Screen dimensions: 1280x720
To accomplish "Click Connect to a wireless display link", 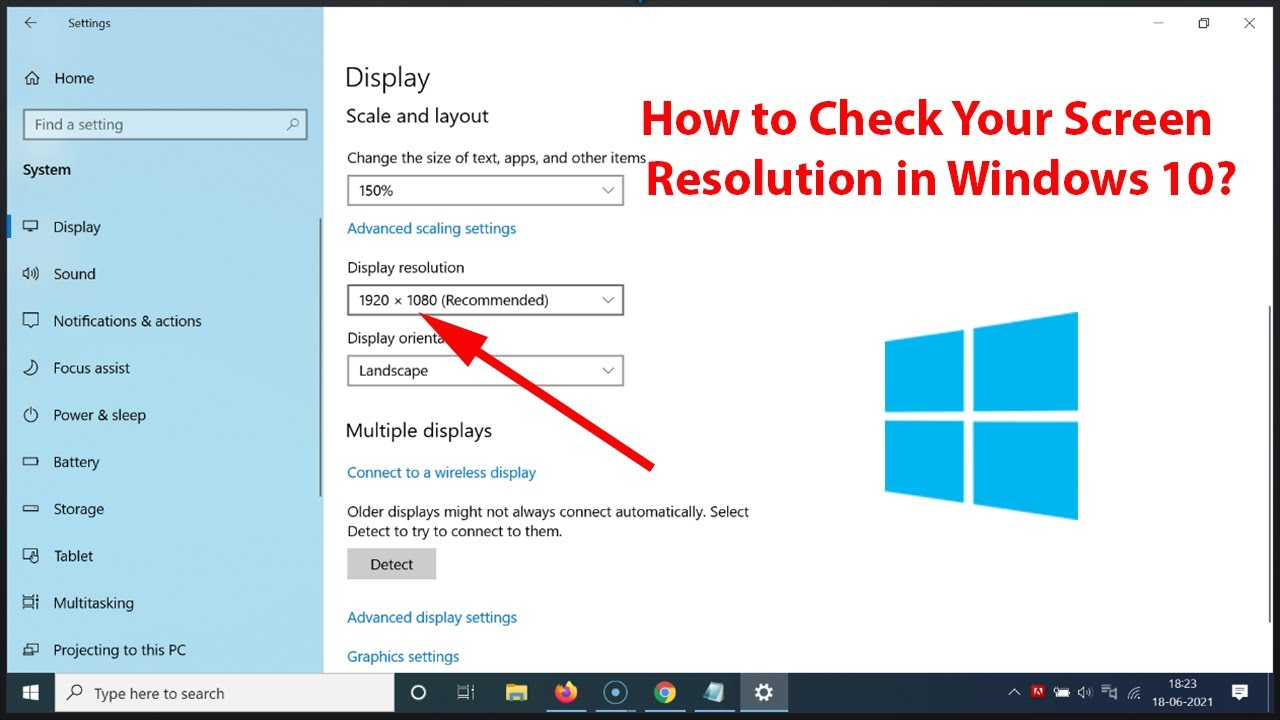I will (x=441, y=473).
